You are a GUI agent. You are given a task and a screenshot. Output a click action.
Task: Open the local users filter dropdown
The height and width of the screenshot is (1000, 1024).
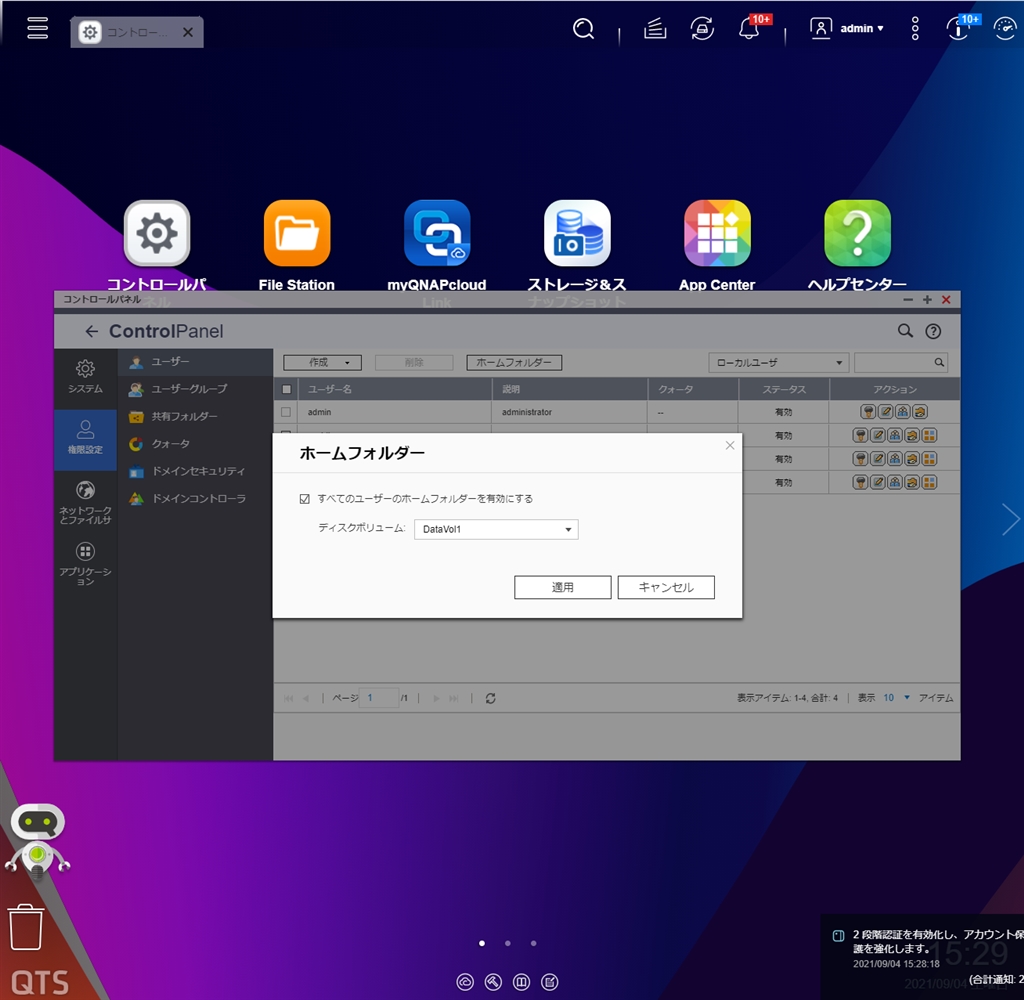point(778,363)
